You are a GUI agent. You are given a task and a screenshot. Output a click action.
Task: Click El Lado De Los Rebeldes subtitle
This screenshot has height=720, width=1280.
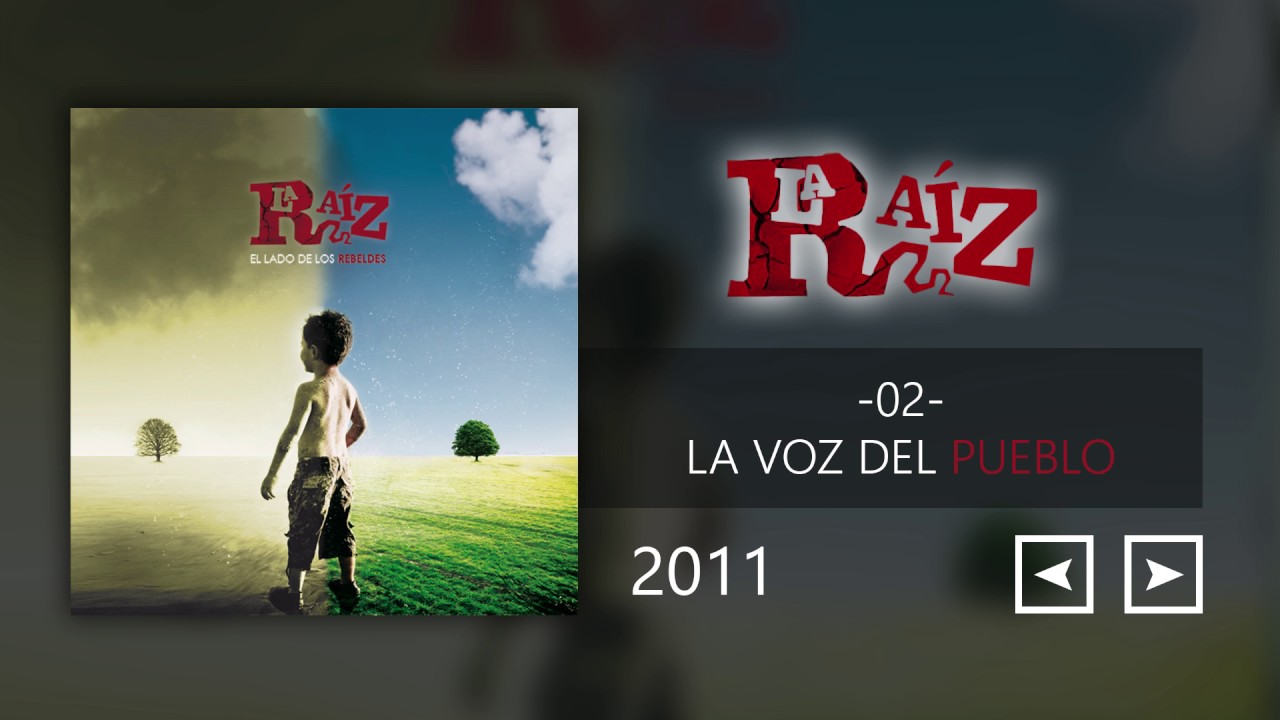[318, 259]
